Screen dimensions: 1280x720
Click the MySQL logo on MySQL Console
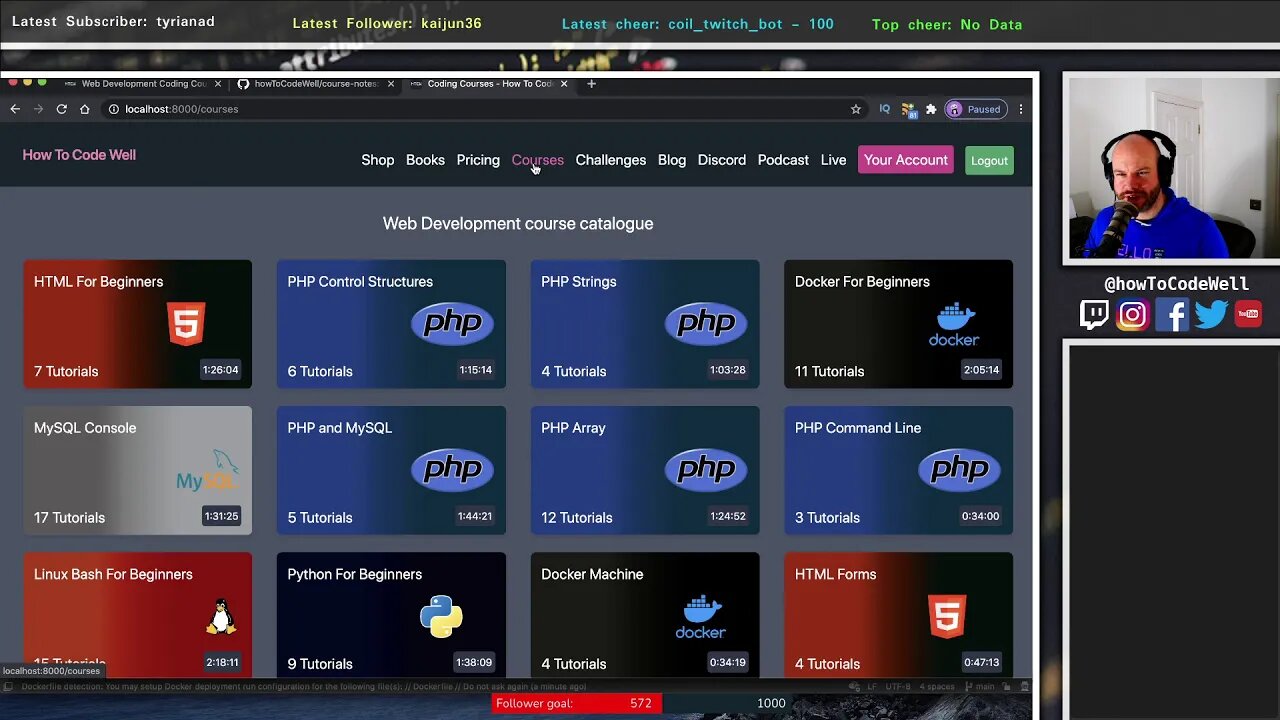click(207, 470)
